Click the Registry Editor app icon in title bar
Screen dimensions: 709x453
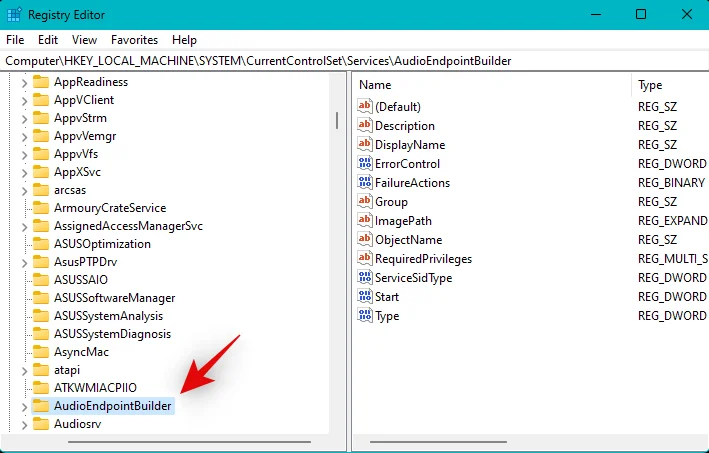tap(13, 15)
